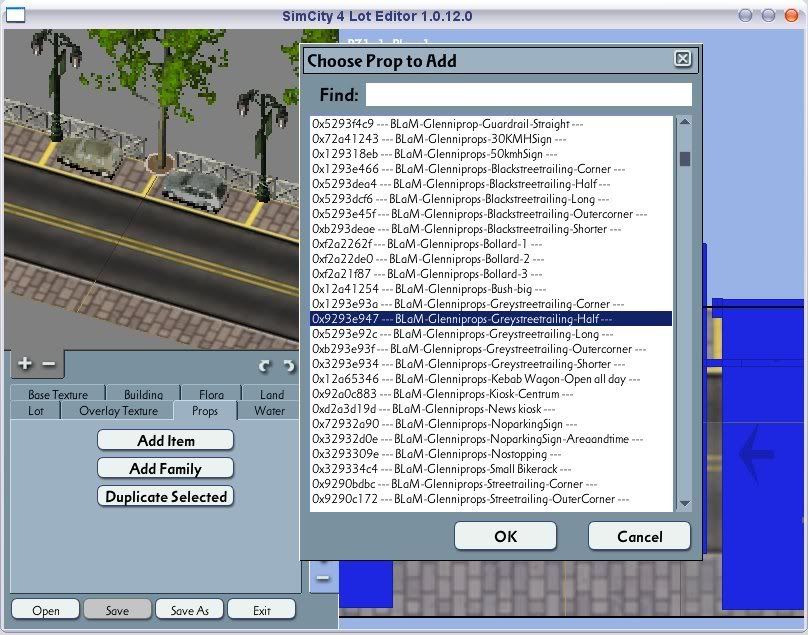Image resolution: width=808 pixels, height=635 pixels.
Task: Close the Choose Prop to Add dialog
Action: 683,59
